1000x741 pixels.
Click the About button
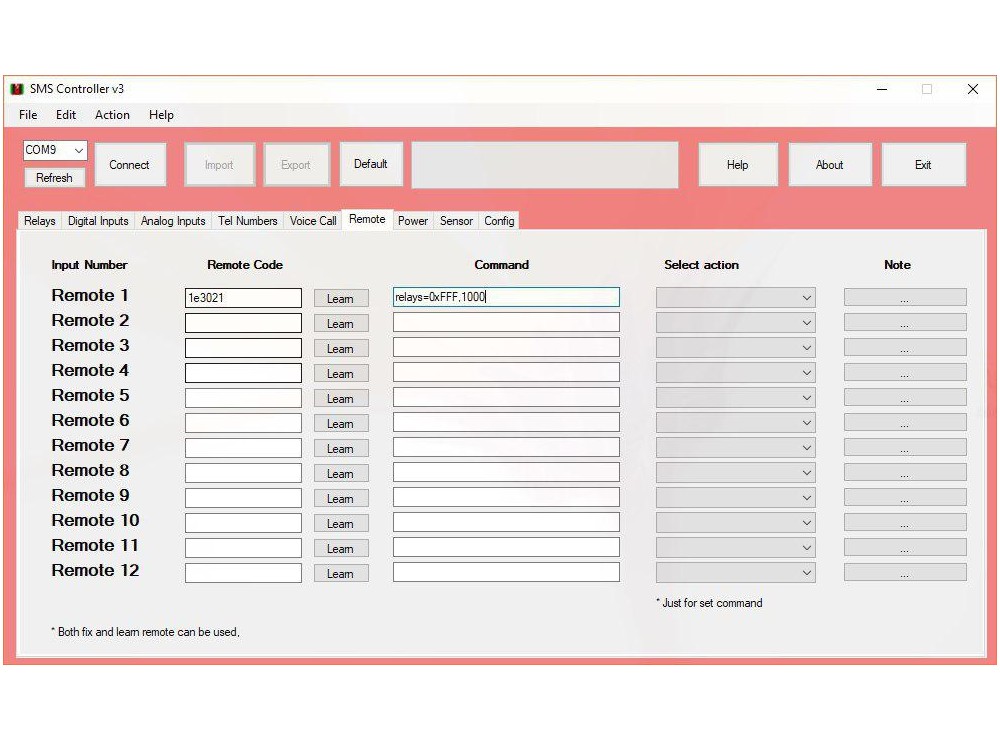tap(829, 165)
